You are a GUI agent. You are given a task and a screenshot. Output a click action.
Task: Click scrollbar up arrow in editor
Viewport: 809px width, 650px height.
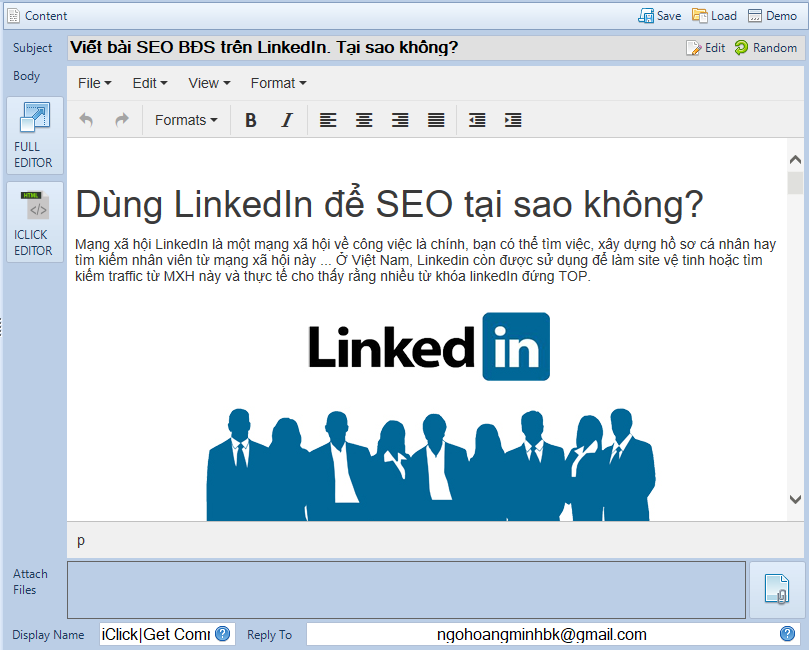[795, 160]
